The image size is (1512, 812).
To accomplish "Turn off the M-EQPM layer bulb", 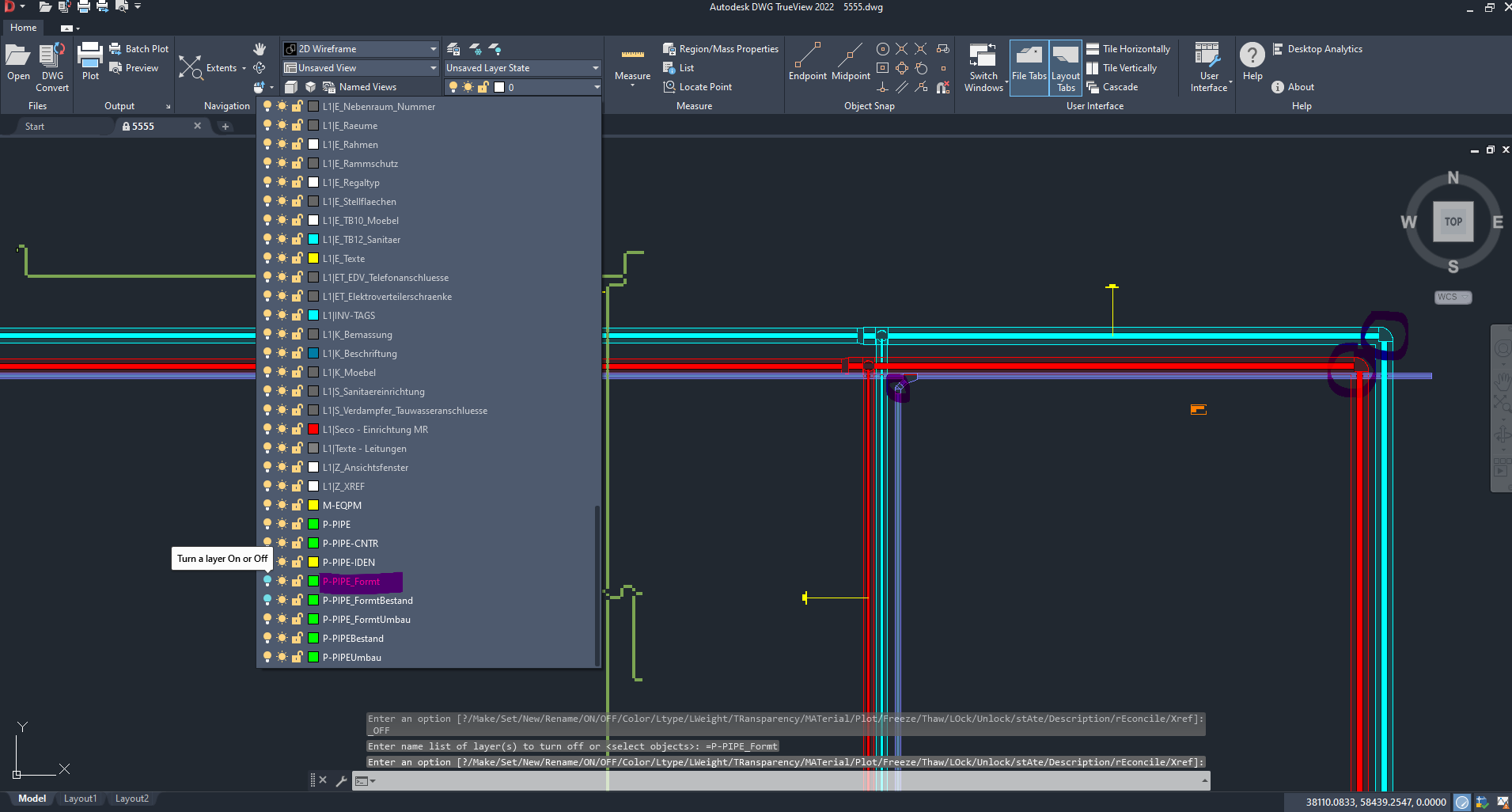I will [x=267, y=506].
